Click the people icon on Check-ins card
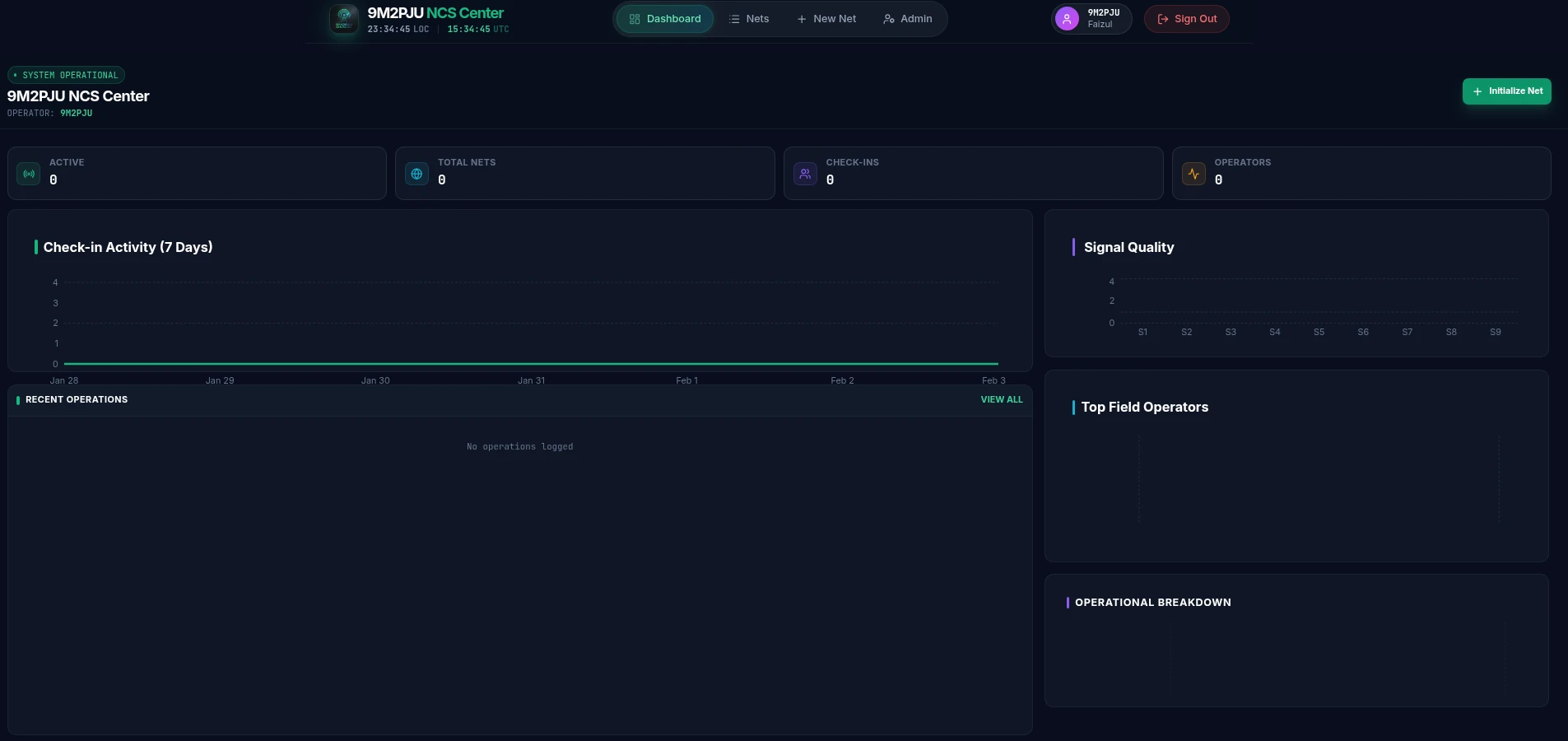1568x741 pixels. click(804, 174)
